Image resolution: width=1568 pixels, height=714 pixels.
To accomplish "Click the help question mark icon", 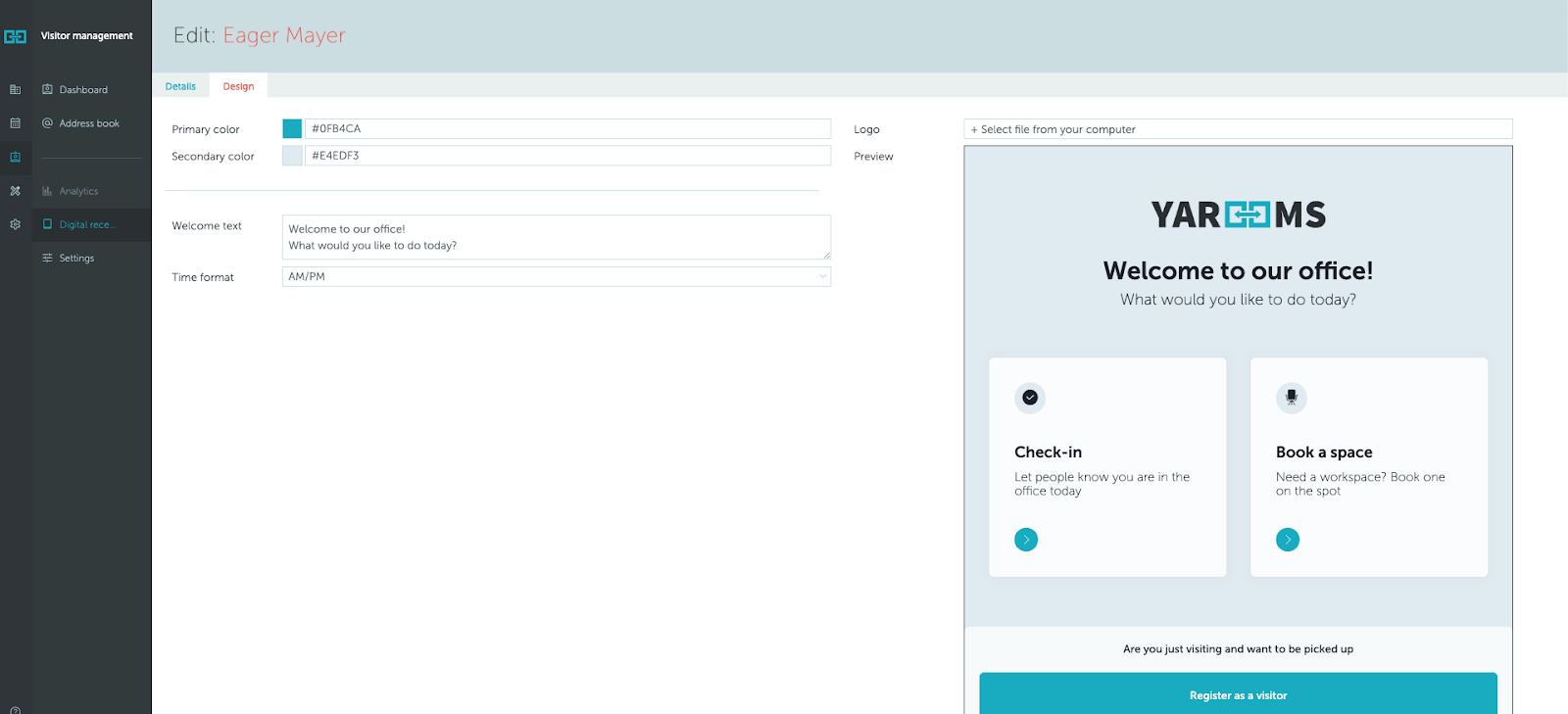I will tap(15, 709).
